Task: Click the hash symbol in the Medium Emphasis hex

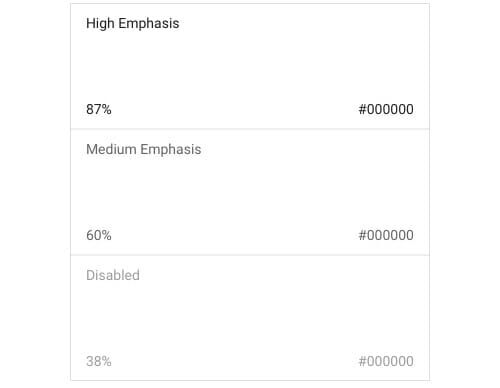Action: [363, 235]
